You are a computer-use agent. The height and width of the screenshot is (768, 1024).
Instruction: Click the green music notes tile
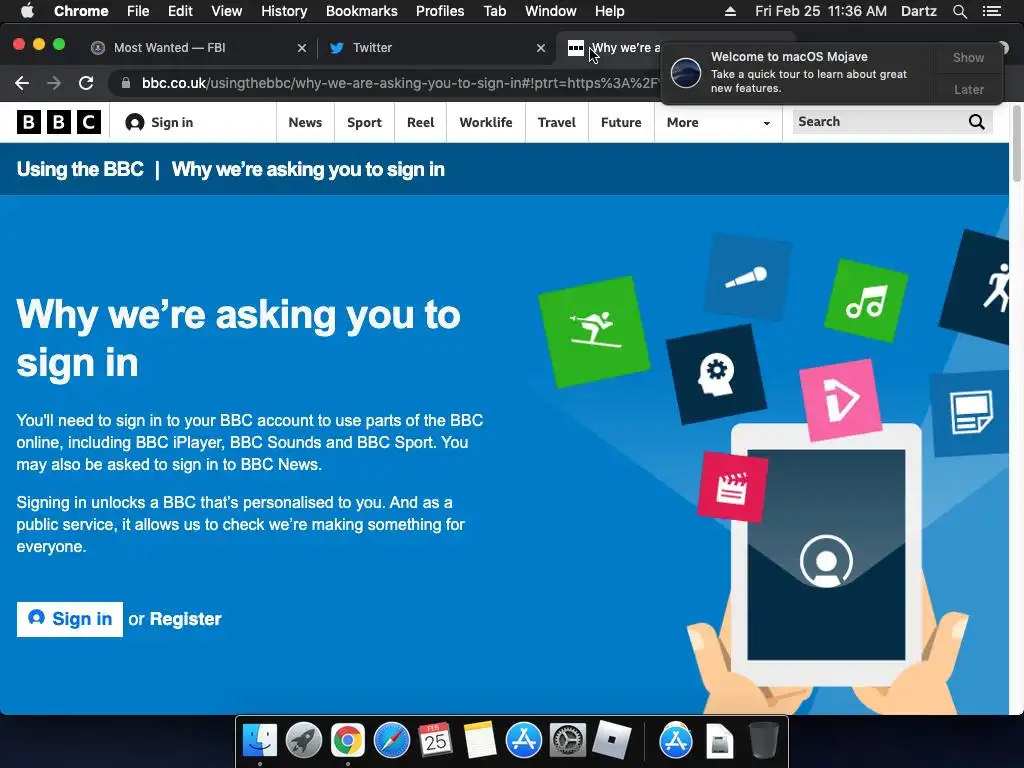(866, 300)
